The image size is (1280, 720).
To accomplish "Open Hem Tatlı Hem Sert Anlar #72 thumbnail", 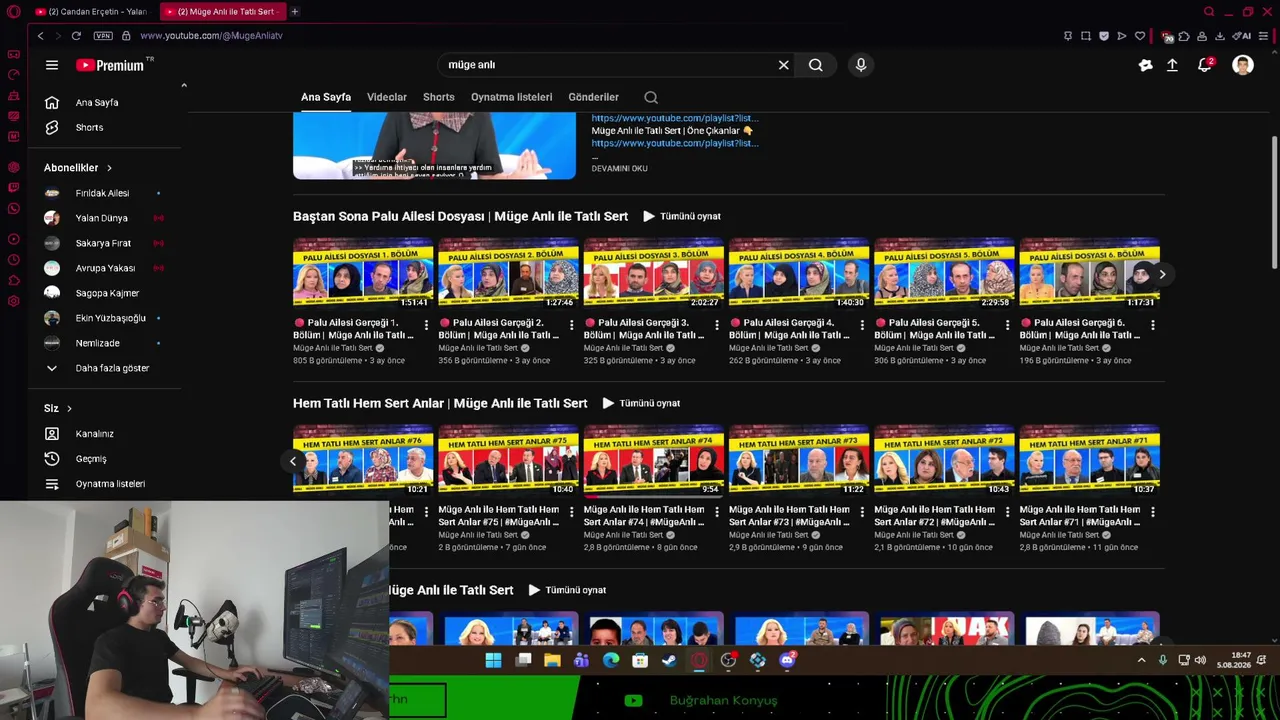I will click(944, 460).
